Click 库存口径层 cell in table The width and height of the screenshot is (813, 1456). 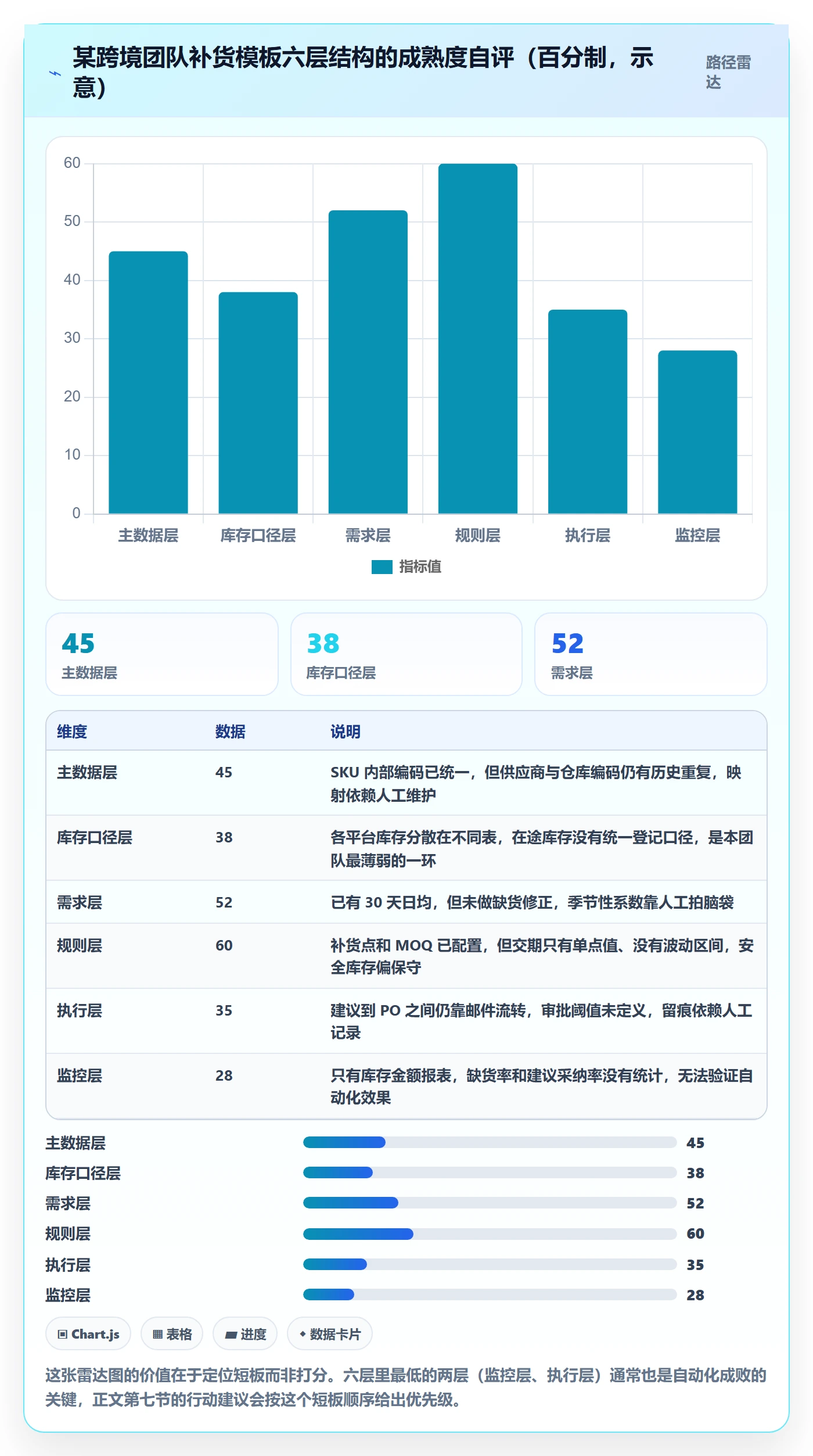click(x=95, y=837)
